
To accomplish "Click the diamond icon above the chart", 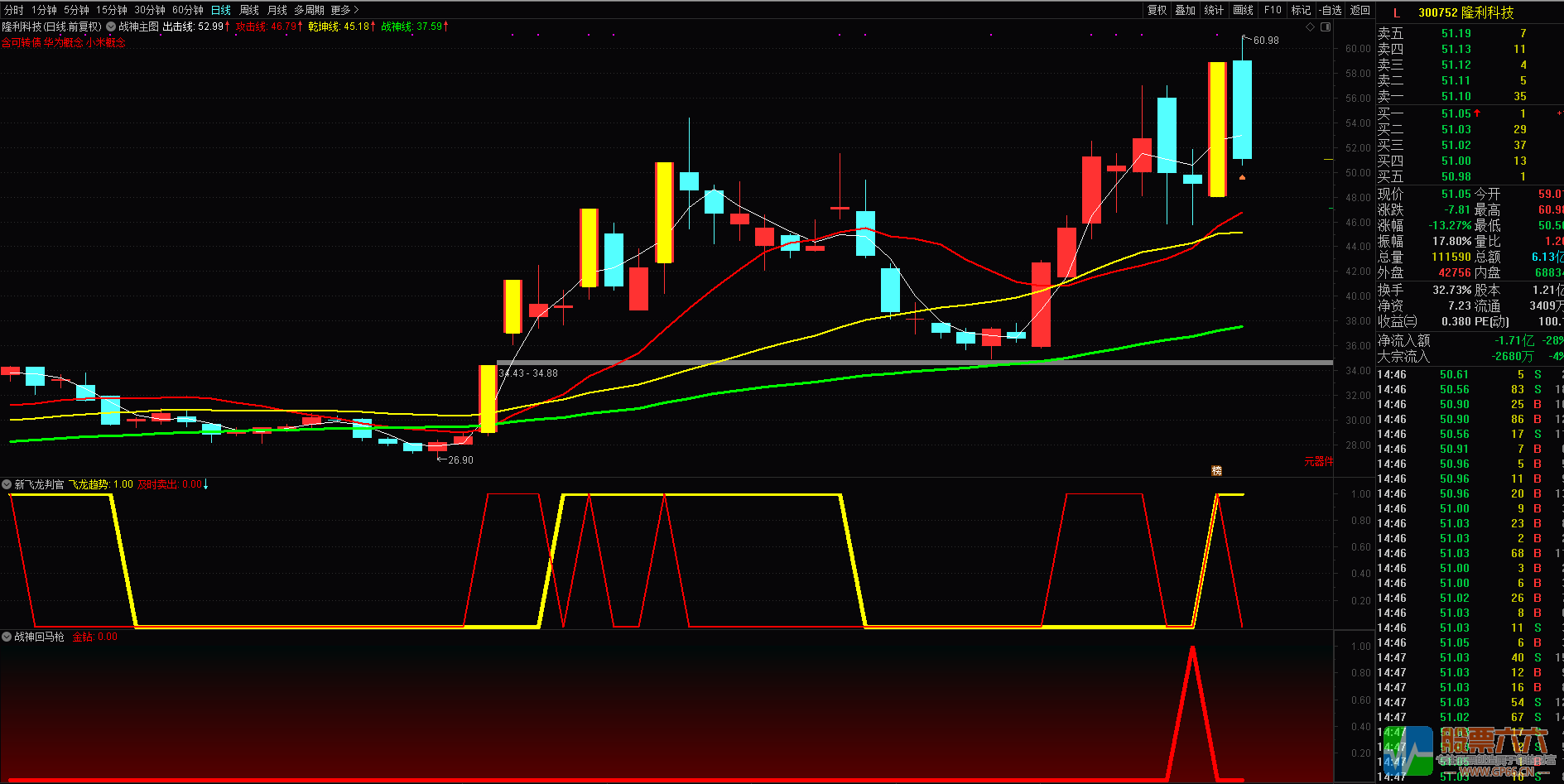I will (x=1310, y=27).
